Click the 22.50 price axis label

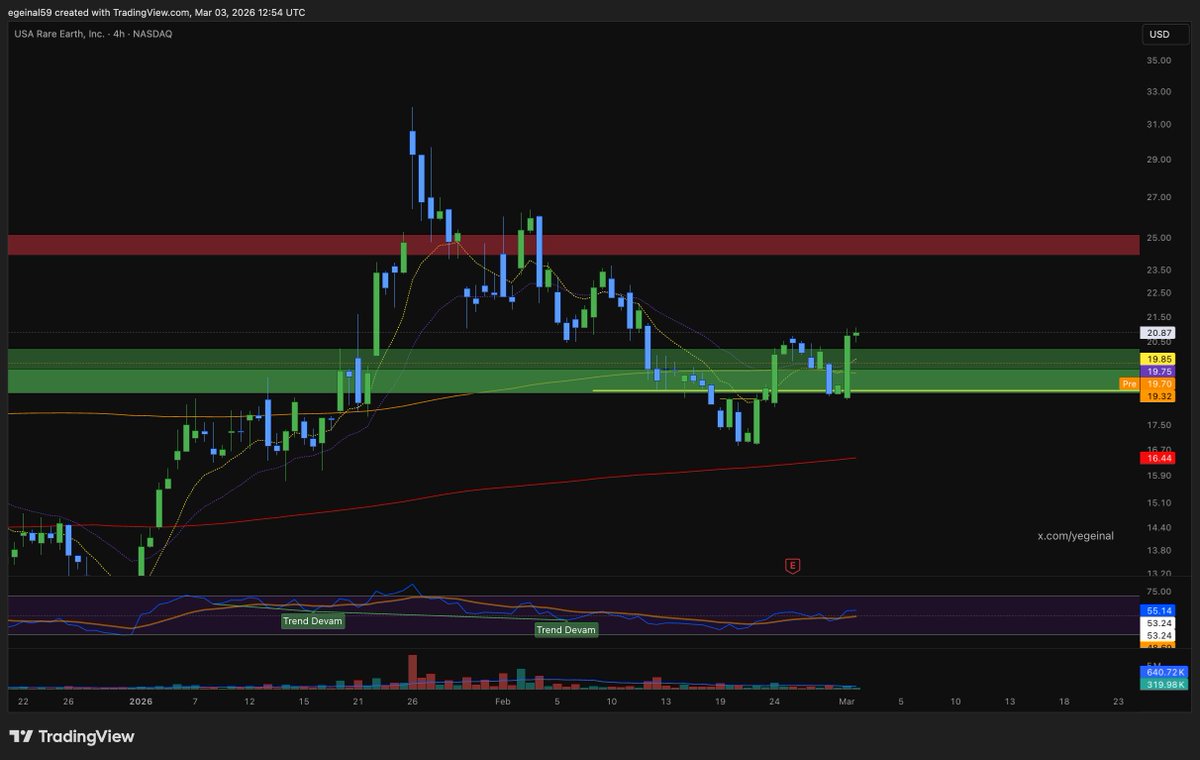tap(1160, 293)
